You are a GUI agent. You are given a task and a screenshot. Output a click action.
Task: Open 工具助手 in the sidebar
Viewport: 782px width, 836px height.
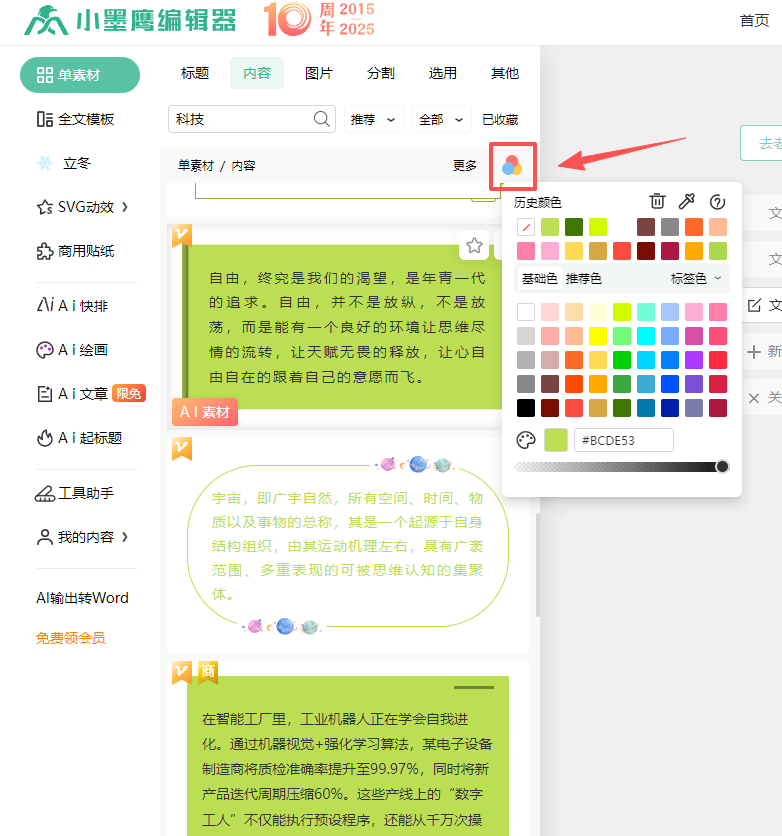point(85,493)
